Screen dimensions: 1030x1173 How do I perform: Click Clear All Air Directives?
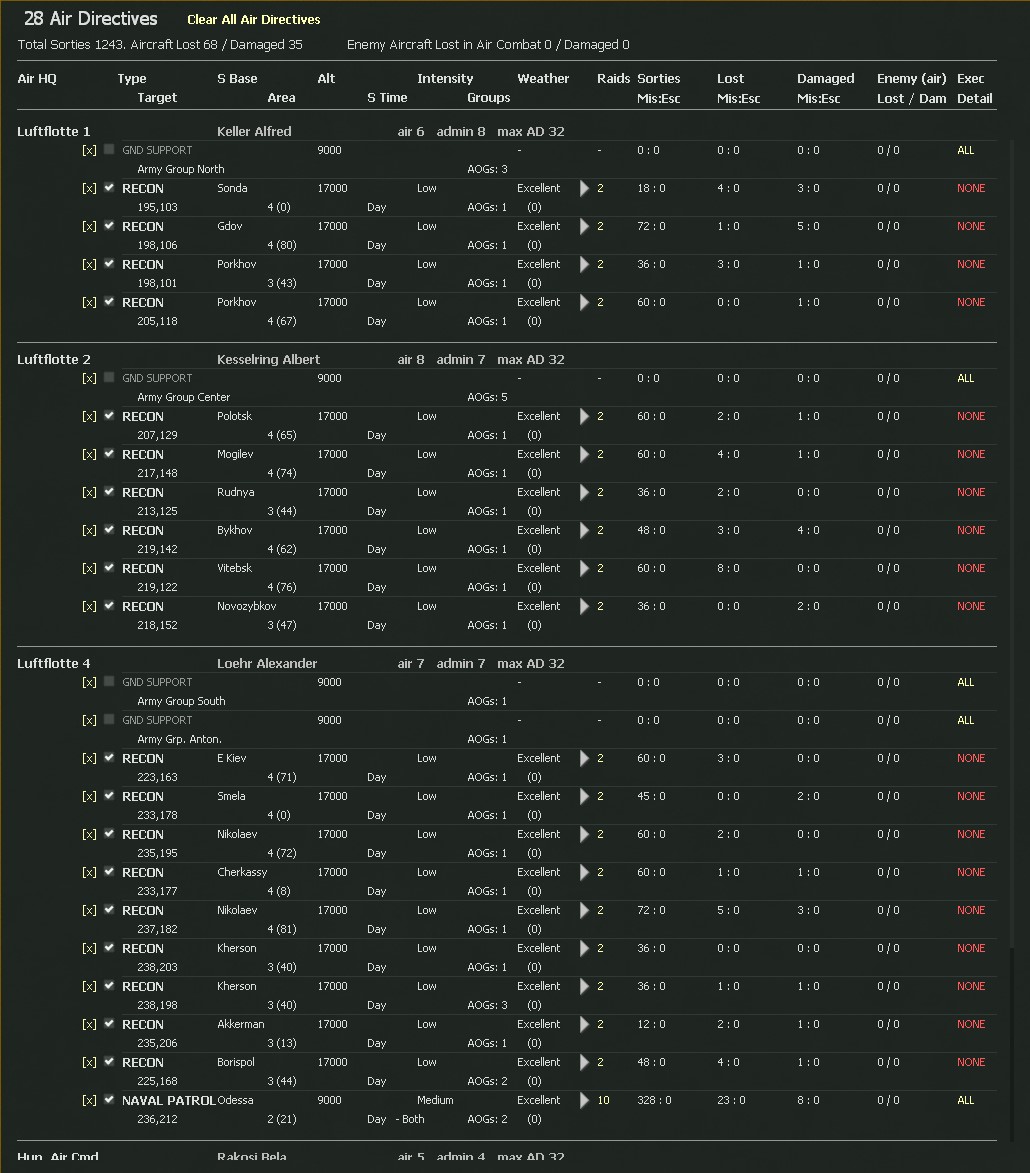(x=254, y=19)
